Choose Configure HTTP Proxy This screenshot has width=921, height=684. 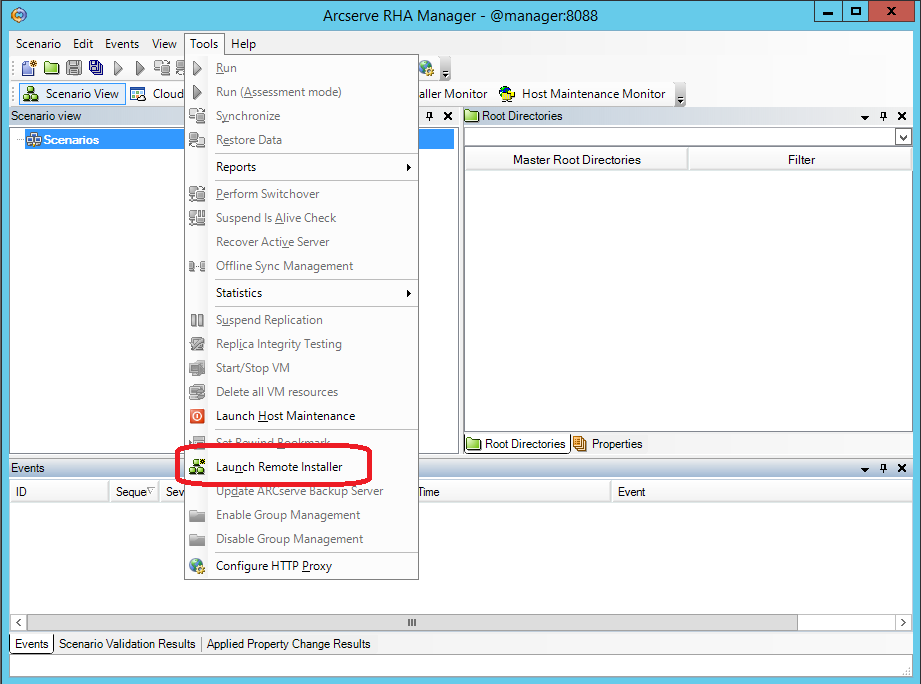tap(301, 566)
